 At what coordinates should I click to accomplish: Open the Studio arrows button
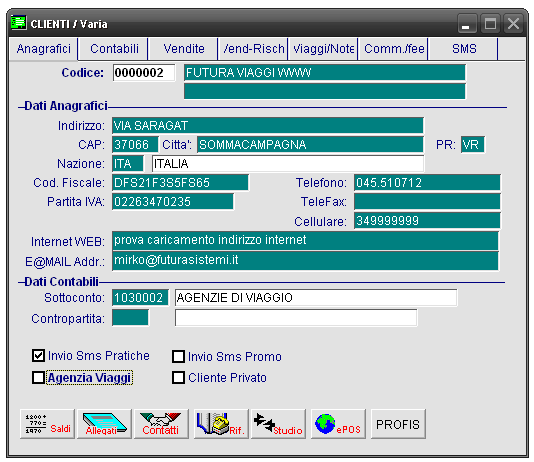pos(278,424)
